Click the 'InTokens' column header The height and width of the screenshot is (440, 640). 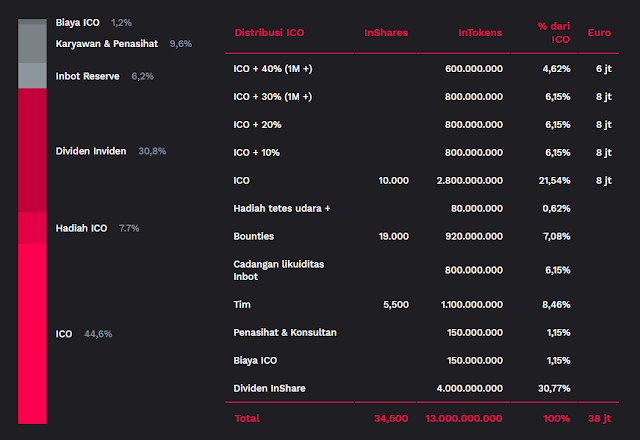pos(480,33)
